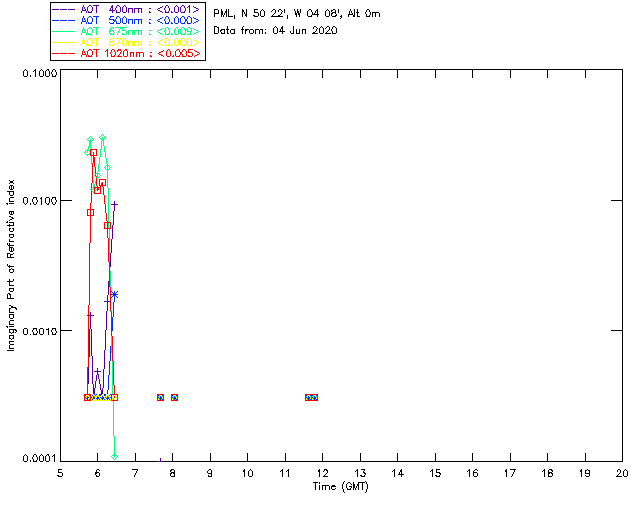Click the x-axis tick label 10
The height and width of the screenshot is (512, 640).
(247, 473)
